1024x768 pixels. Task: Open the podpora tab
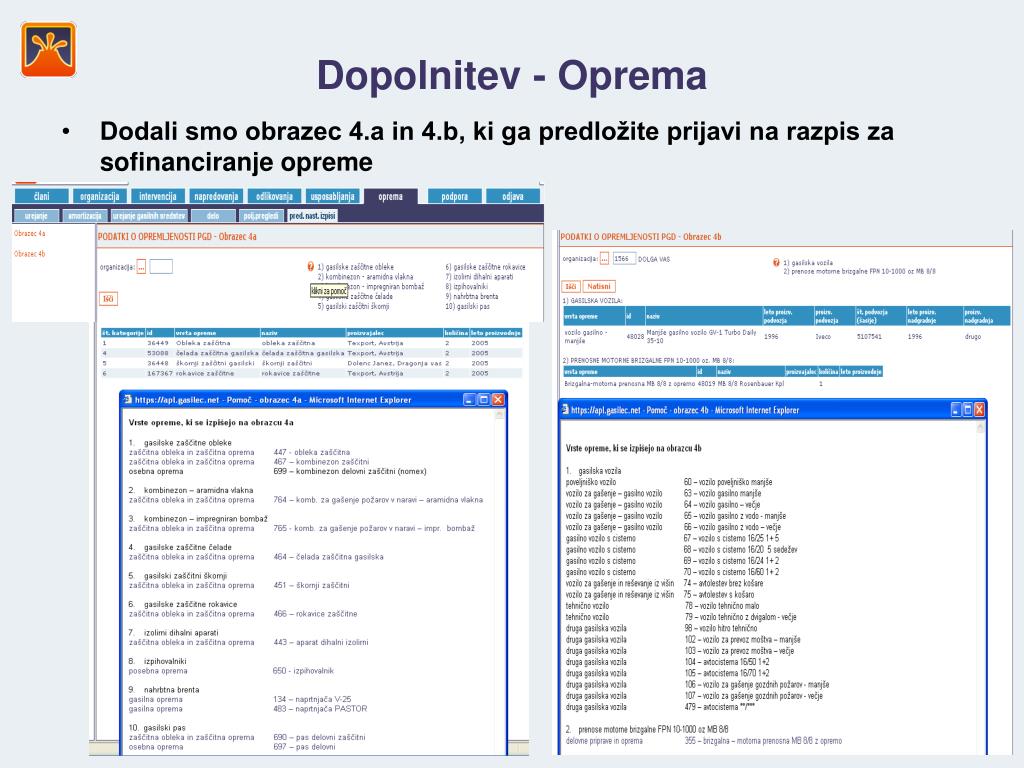[x=455, y=196]
